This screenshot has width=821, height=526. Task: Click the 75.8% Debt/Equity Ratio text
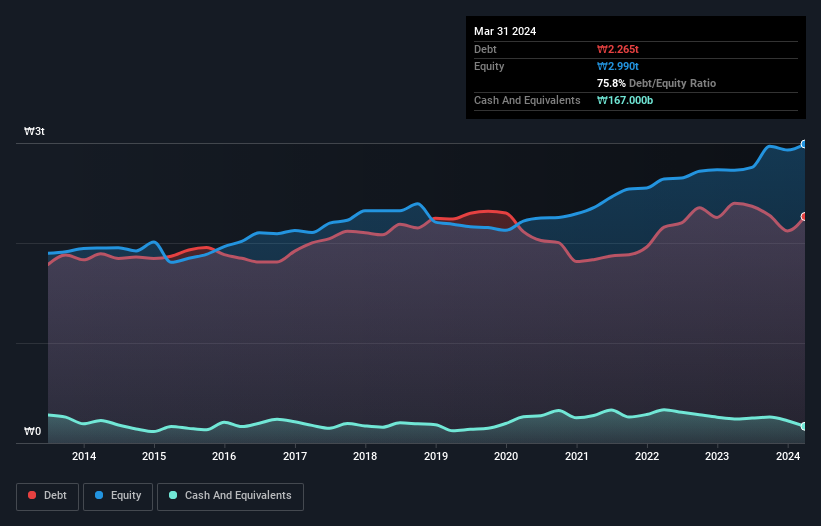(656, 83)
